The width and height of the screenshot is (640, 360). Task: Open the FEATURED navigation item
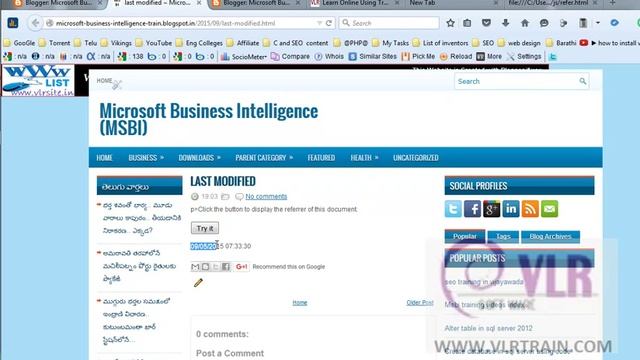[321, 158]
